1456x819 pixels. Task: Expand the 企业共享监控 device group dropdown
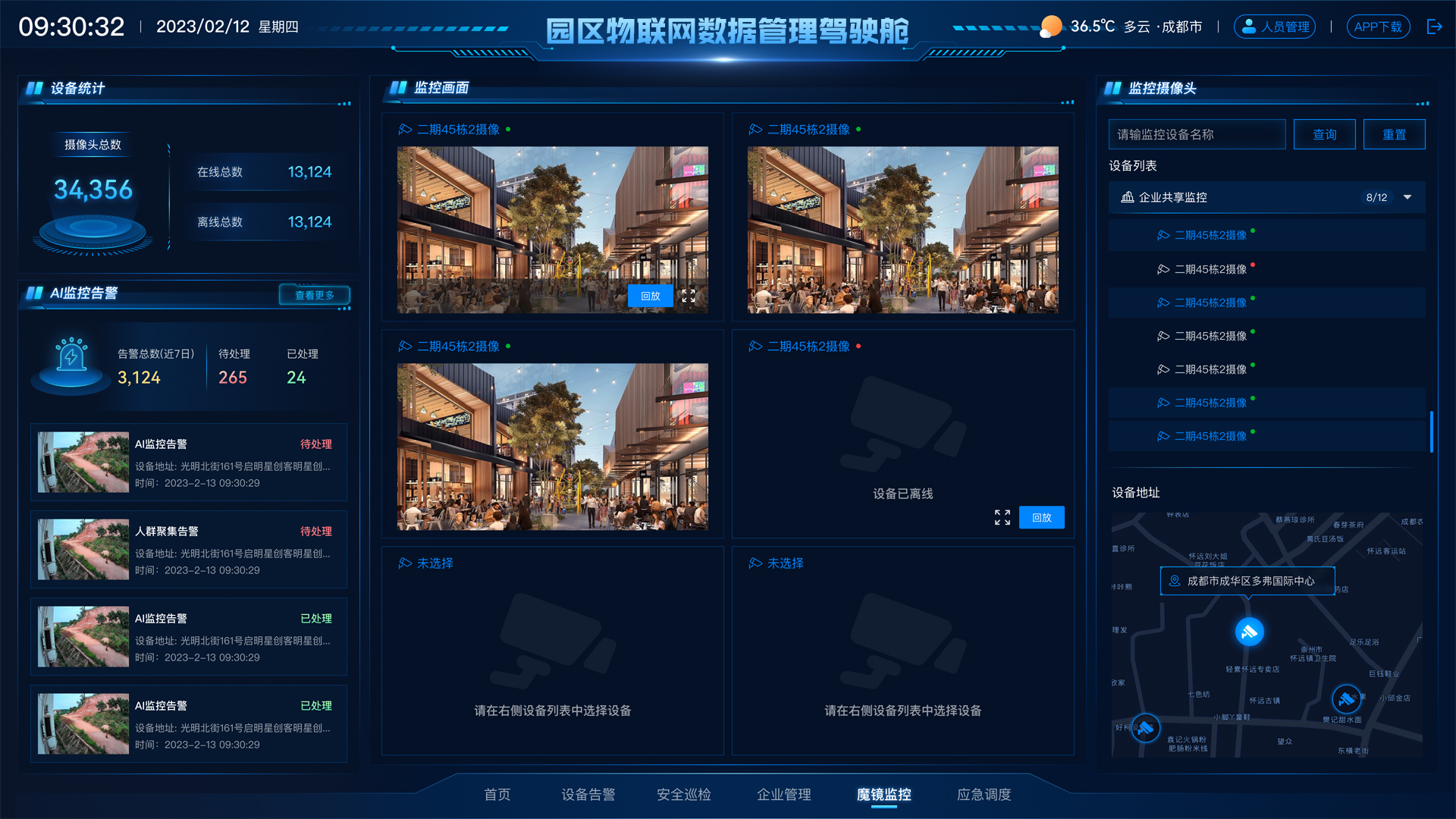click(1407, 197)
